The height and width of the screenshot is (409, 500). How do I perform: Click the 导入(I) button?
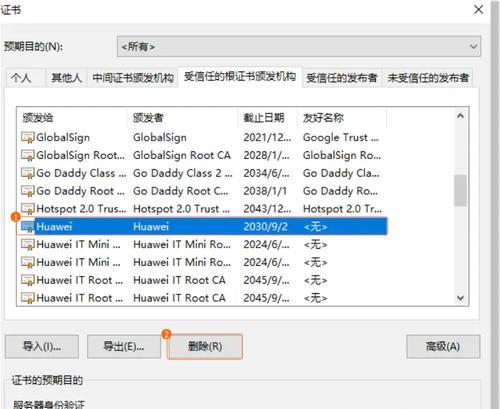(42, 347)
